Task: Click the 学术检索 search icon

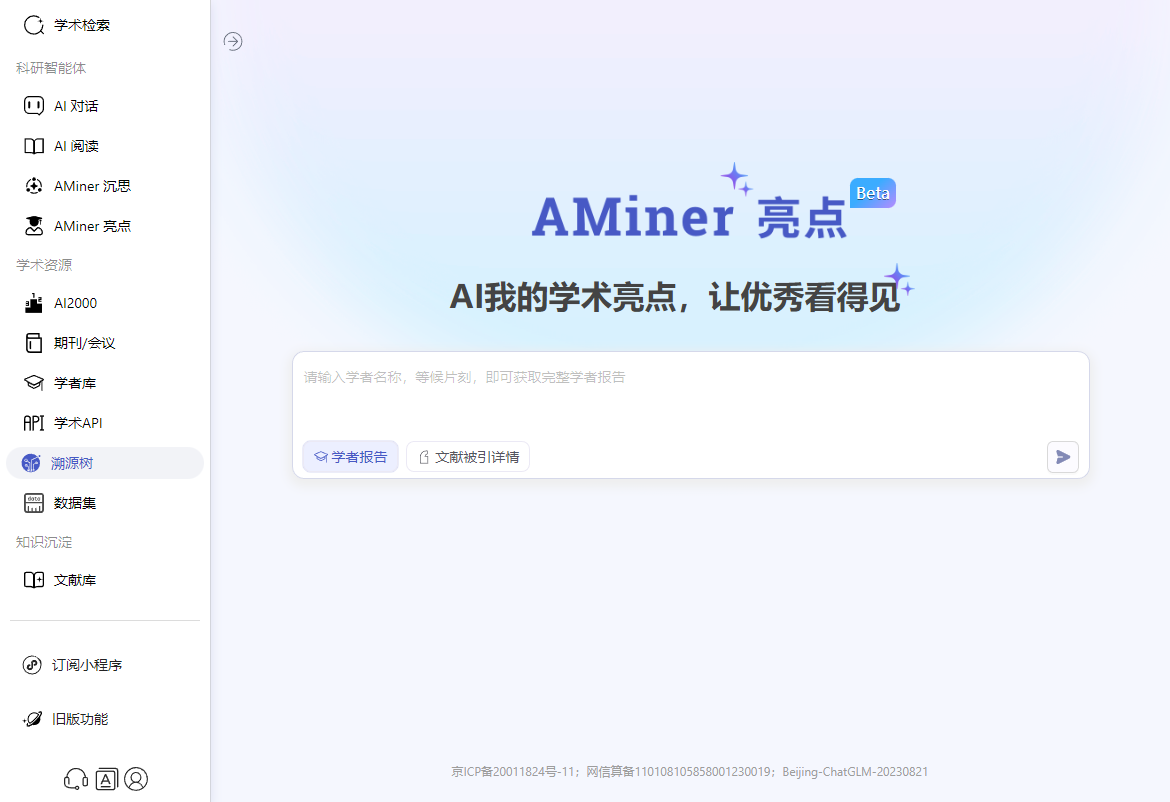Action: pyautogui.click(x=34, y=25)
